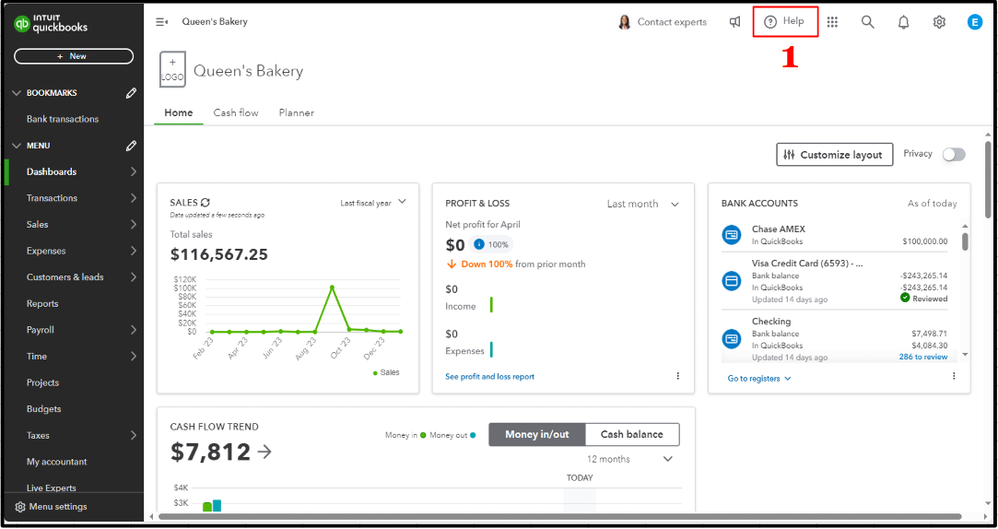Open the 286 to review link

pos(923,357)
